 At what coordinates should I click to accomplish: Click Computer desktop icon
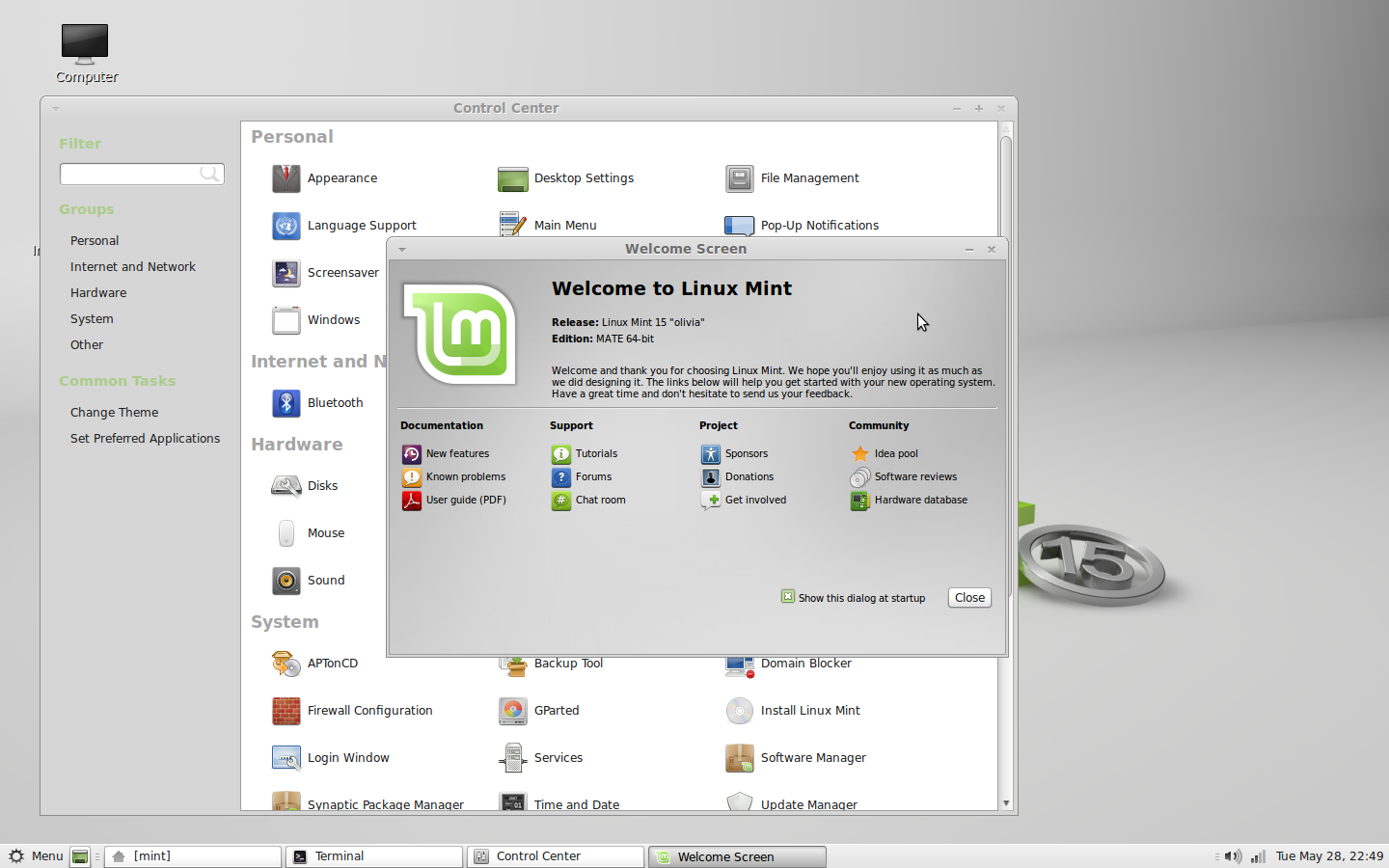(85, 43)
